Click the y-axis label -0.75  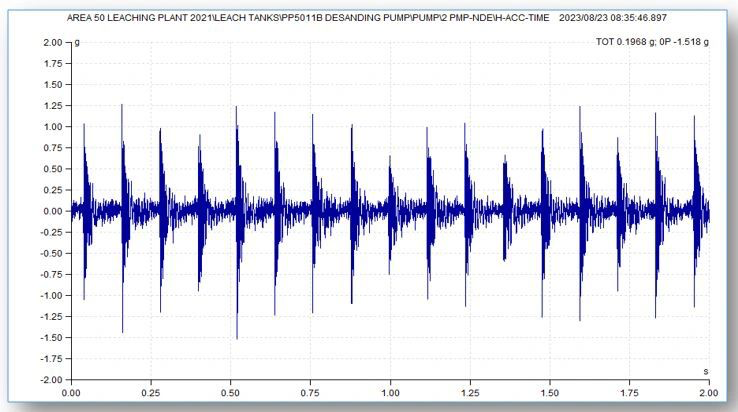pyautogui.click(x=51, y=275)
